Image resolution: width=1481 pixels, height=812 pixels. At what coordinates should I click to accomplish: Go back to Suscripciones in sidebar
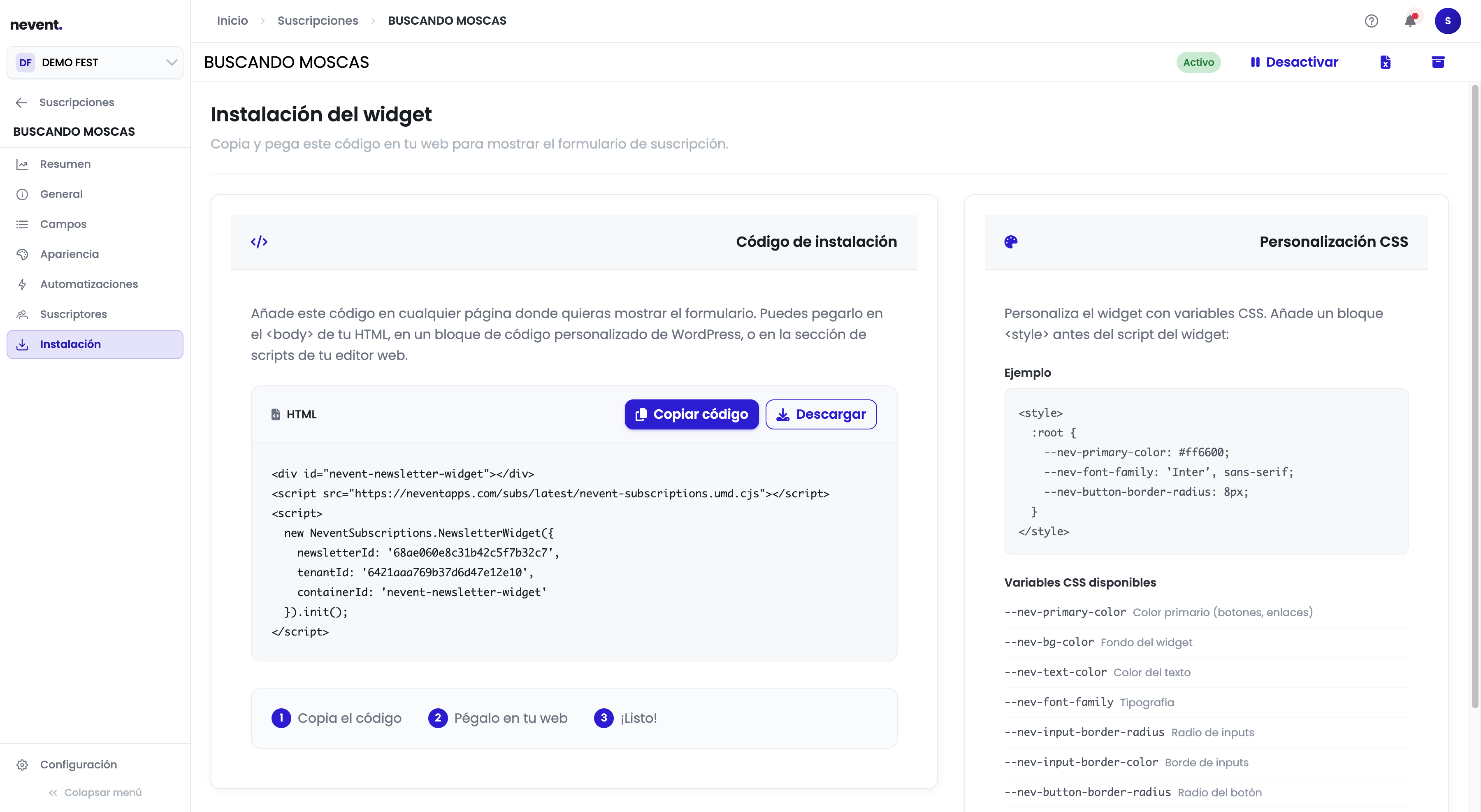[x=77, y=102]
